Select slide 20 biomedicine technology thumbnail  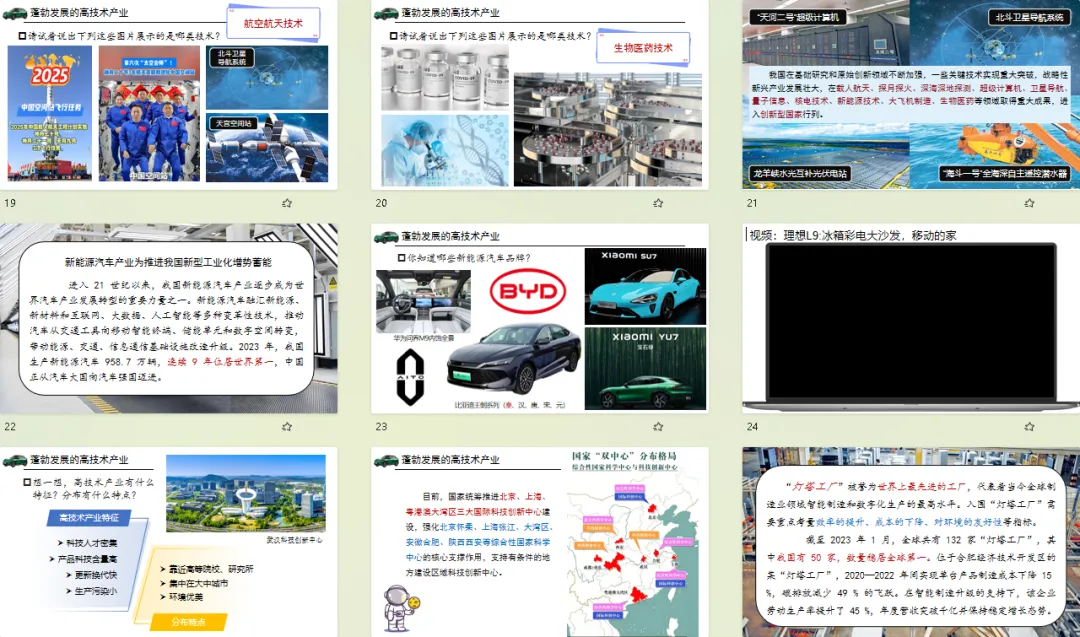click(x=540, y=94)
